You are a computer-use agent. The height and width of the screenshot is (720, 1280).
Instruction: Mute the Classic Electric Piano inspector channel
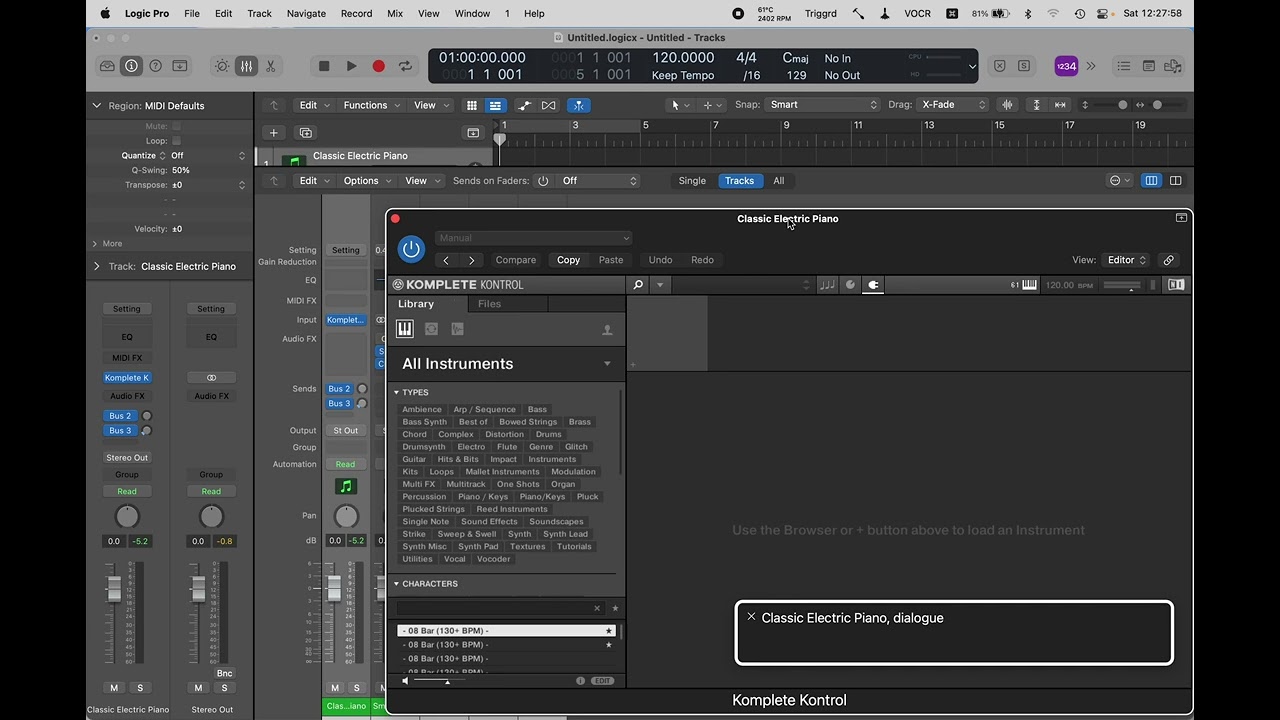[114, 688]
